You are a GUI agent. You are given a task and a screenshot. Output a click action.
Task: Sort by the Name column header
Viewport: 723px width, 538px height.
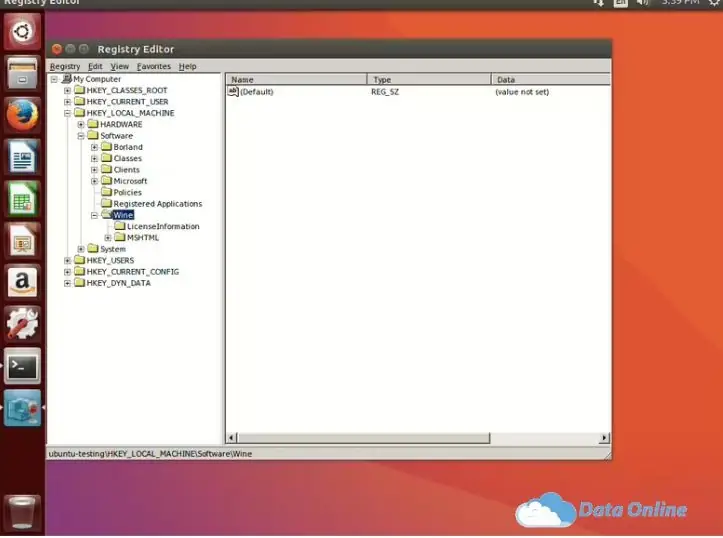click(296, 79)
